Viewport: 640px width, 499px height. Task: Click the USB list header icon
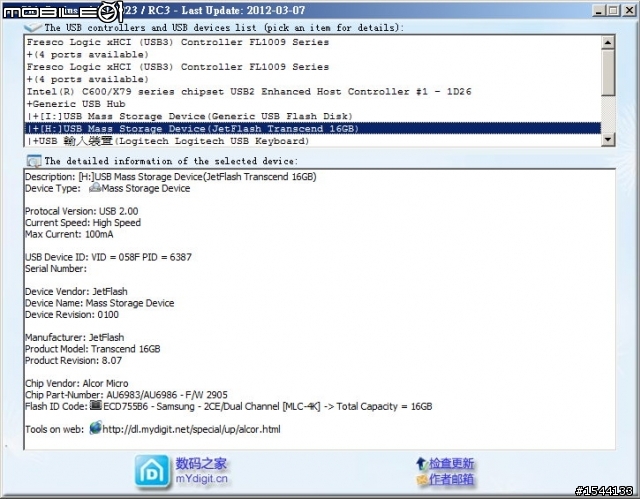pyautogui.click(x=33, y=27)
